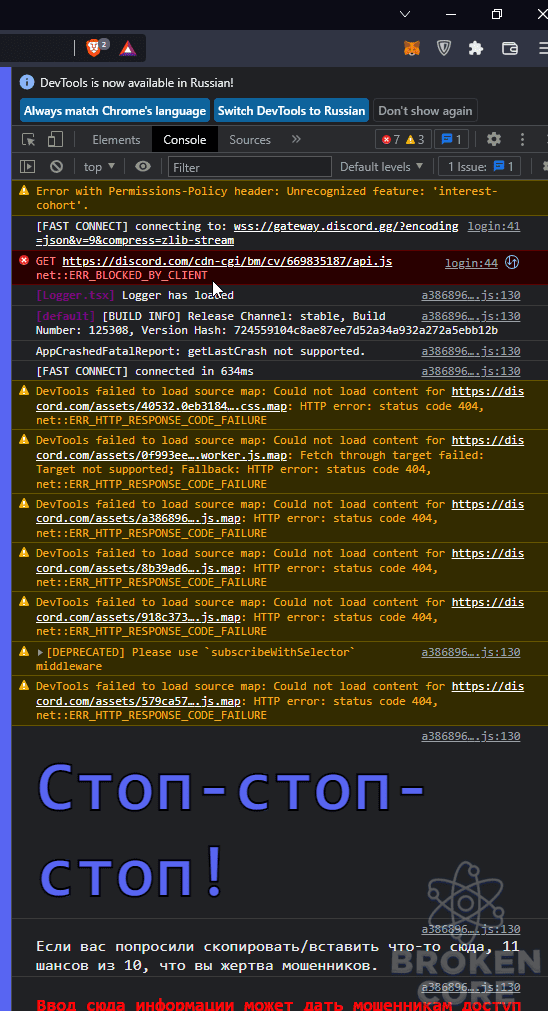The image size is (548, 1011).
Task: Open the Brave Shields lion icon
Action: tap(93, 48)
